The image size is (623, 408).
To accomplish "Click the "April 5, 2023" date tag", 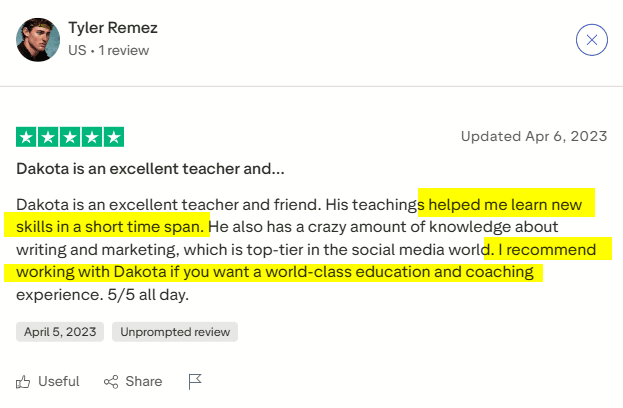I will 59,331.
